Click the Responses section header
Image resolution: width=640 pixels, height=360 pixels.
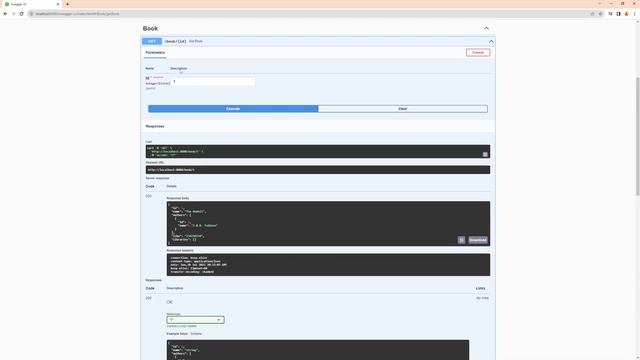tap(155, 126)
